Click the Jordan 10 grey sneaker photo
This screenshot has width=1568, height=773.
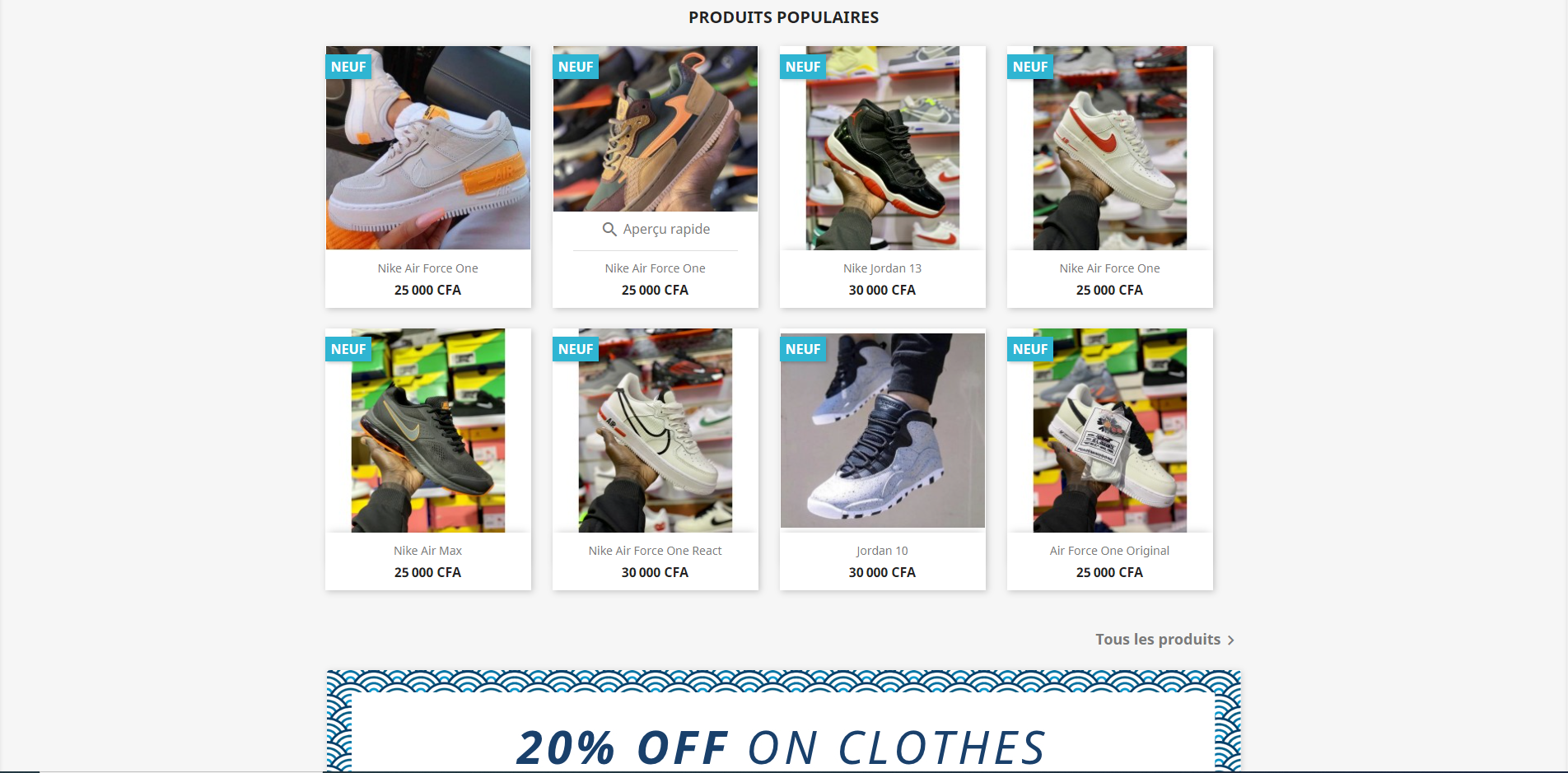pos(882,431)
